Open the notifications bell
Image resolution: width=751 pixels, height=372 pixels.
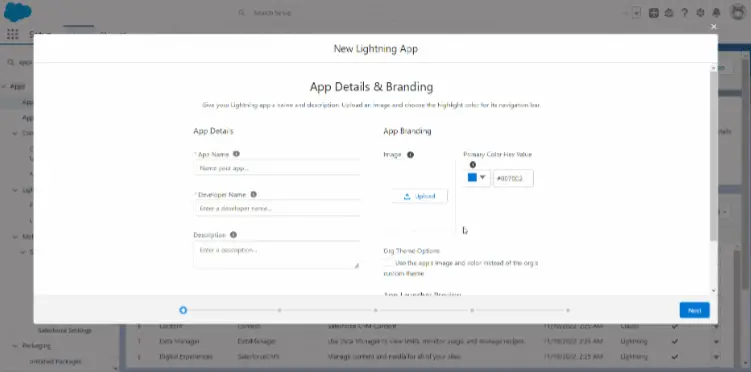point(717,13)
